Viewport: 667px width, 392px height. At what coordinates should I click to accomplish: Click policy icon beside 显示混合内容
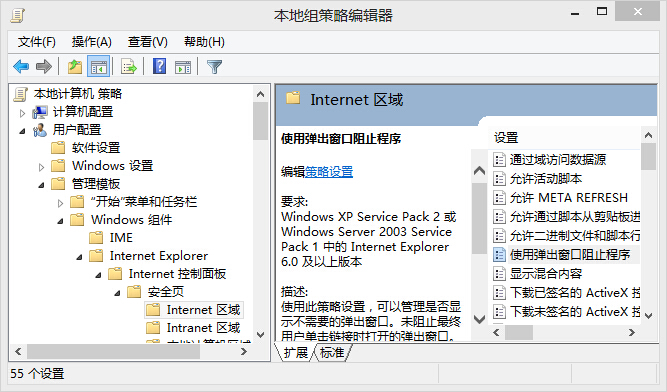(499, 273)
